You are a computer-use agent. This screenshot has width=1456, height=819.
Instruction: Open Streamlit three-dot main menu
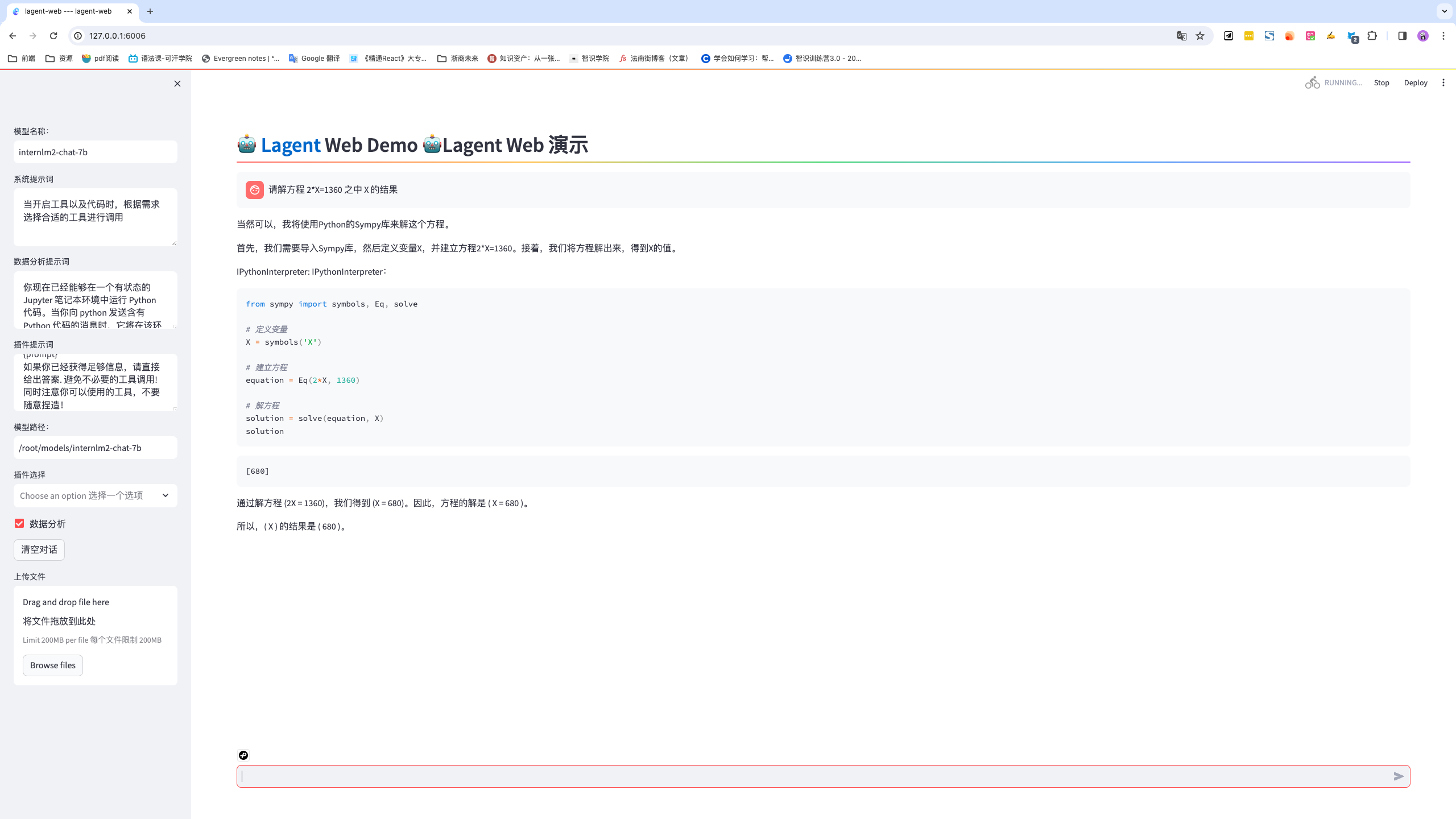1443,83
